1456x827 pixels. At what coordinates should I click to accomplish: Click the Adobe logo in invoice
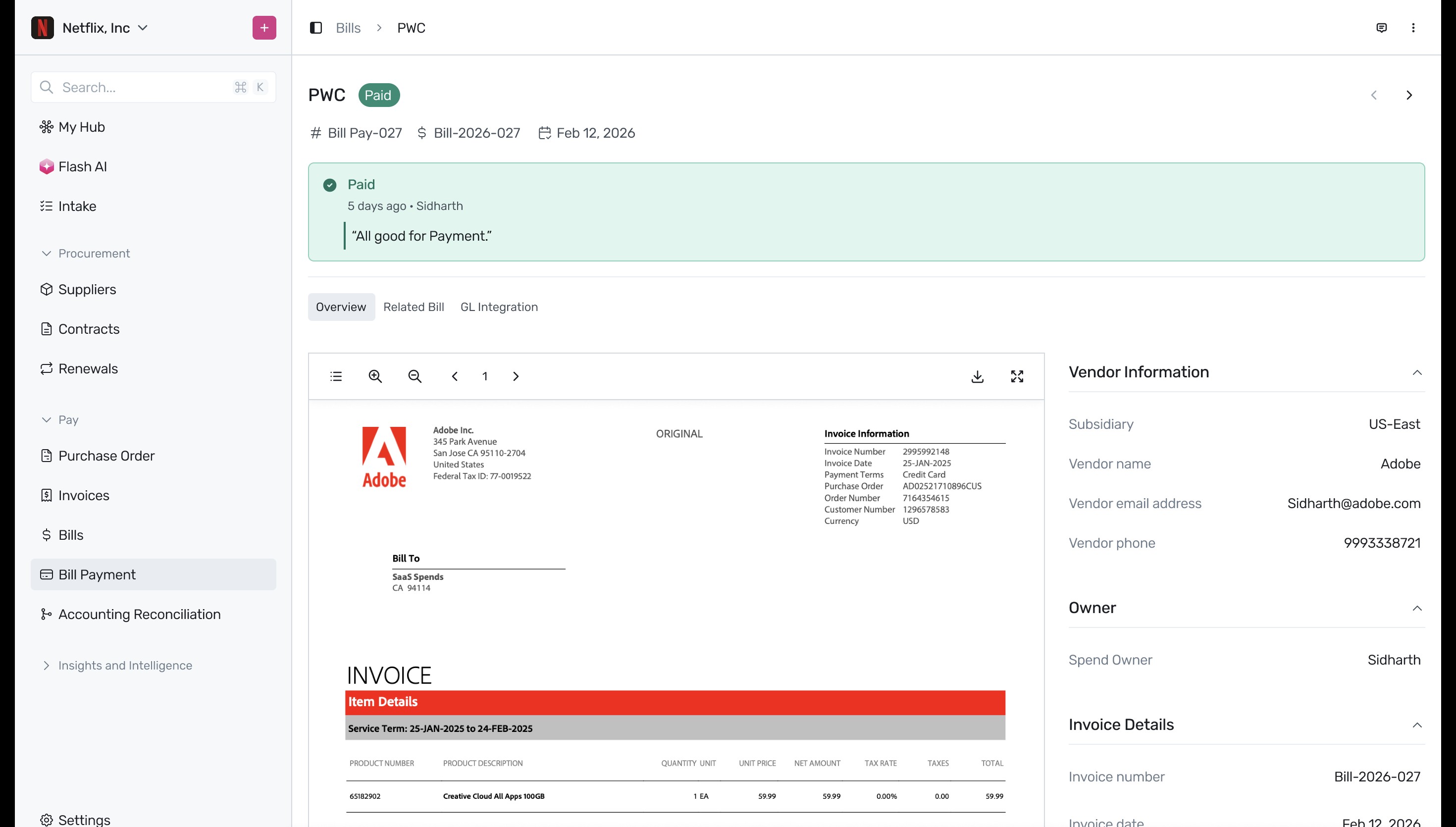click(x=384, y=457)
